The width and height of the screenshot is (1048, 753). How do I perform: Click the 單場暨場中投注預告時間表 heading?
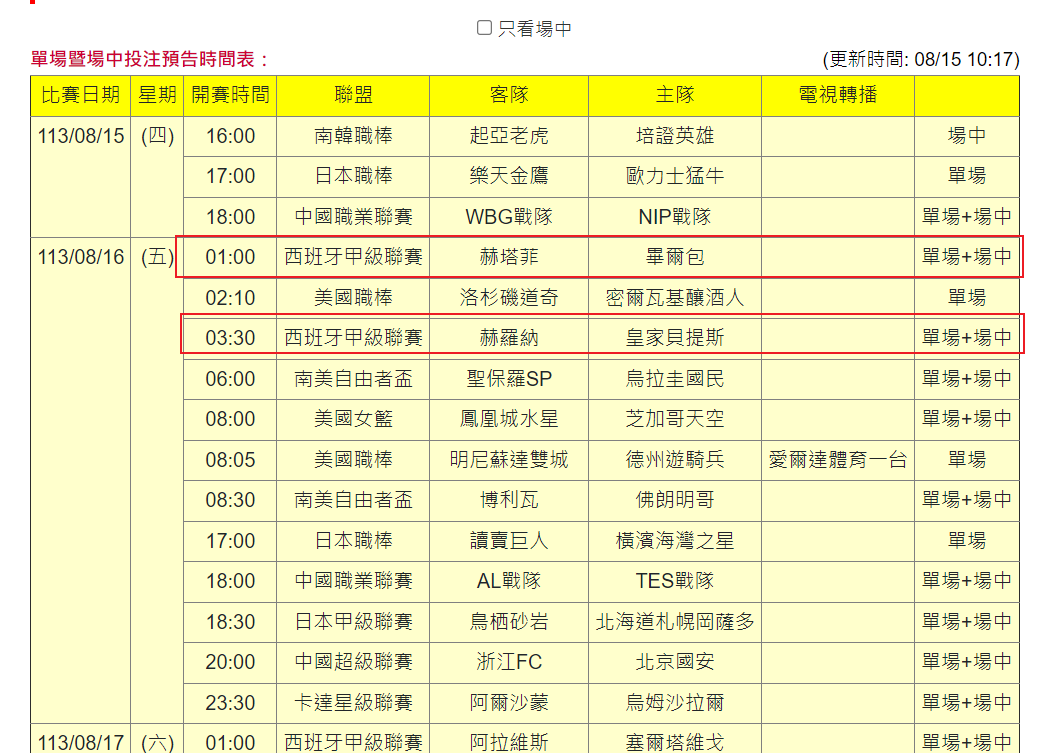150,59
